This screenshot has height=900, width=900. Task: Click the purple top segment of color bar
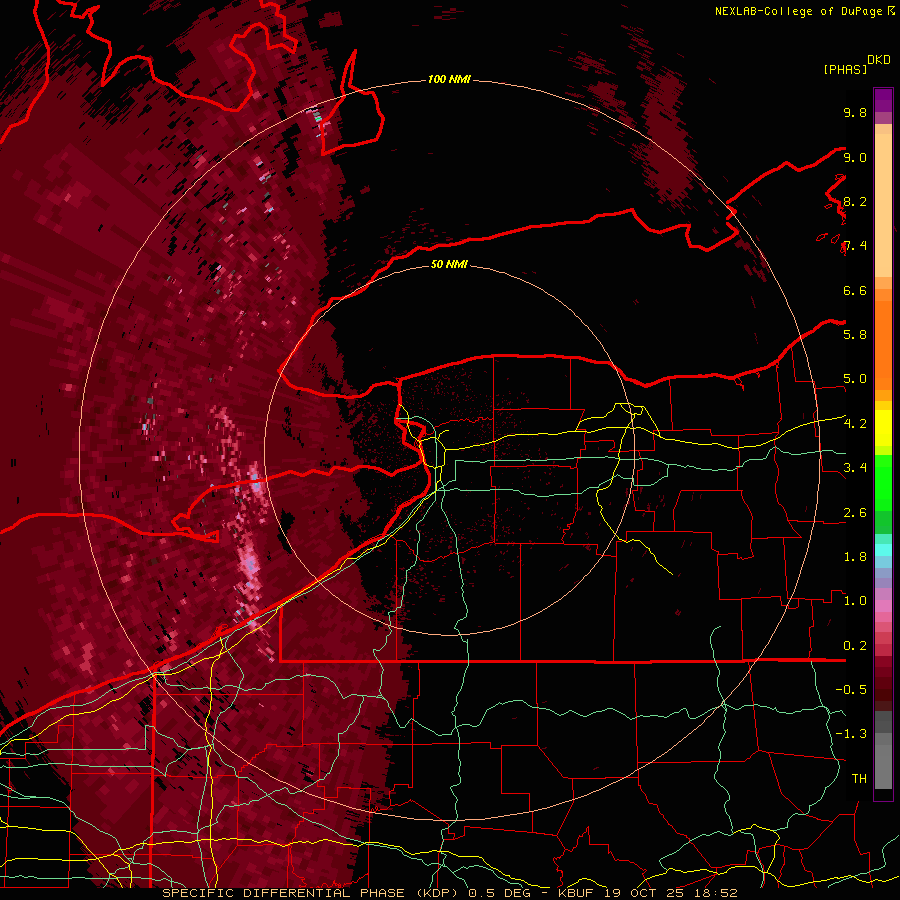point(883,100)
